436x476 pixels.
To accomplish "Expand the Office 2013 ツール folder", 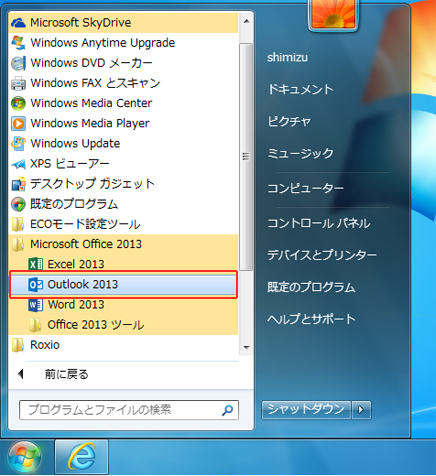I will pyautogui.click(x=123, y=324).
